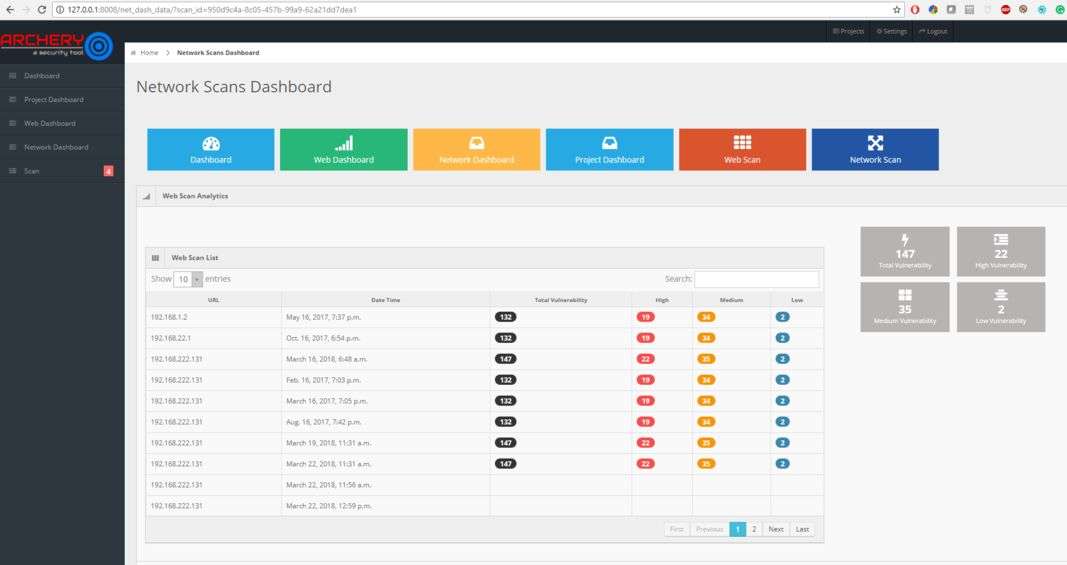1067x565 pixels.
Task: Launch the dark blue Network Scan tile
Action: pyautogui.click(x=875, y=150)
